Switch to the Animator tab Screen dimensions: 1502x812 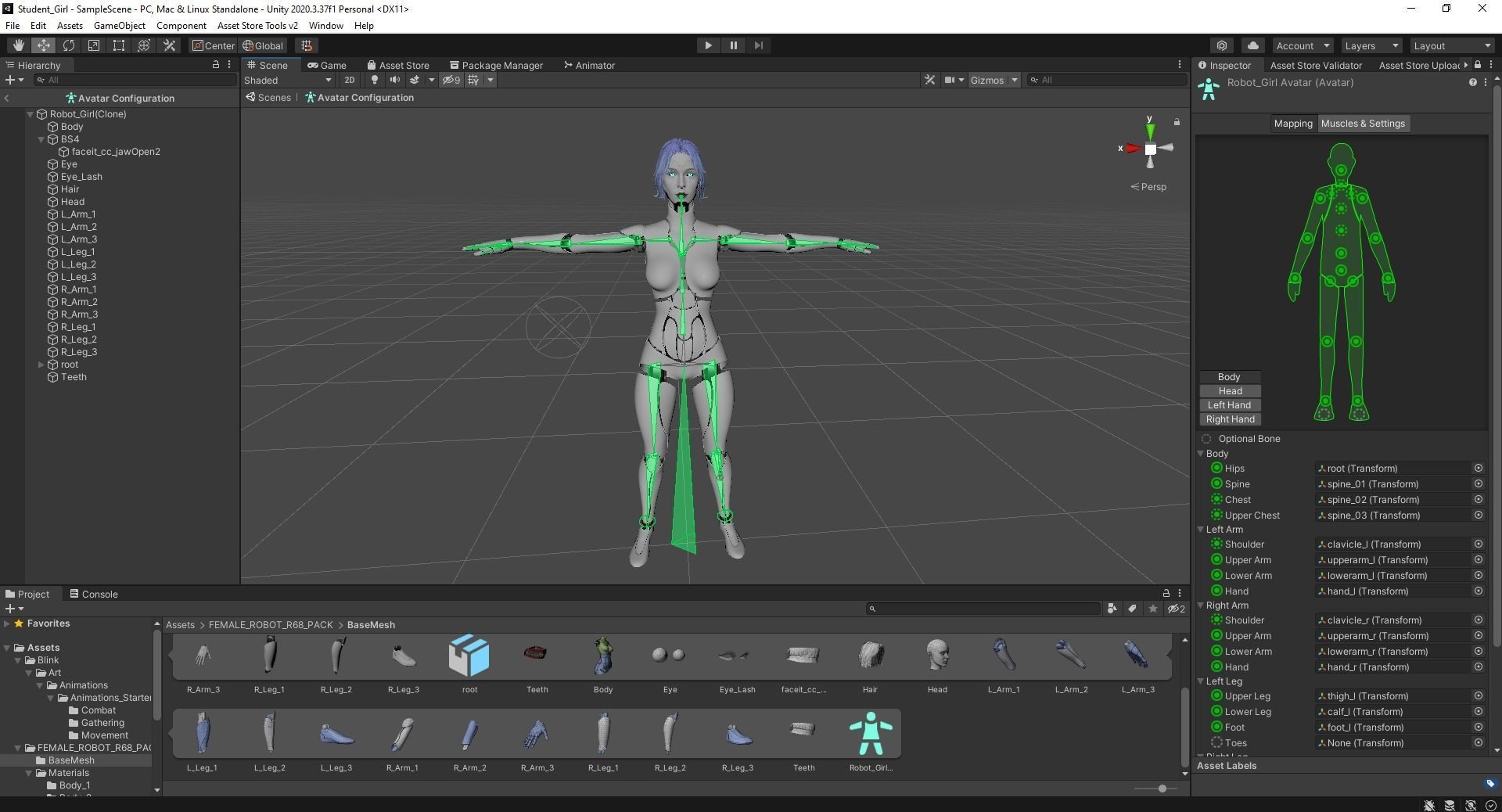pos(589,65)
